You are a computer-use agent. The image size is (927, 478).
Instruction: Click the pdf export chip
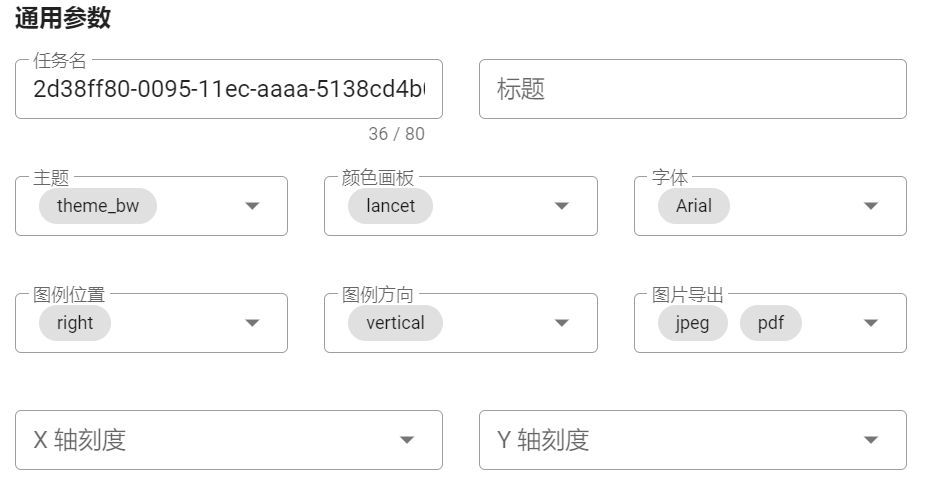click(x=771, y=323)
